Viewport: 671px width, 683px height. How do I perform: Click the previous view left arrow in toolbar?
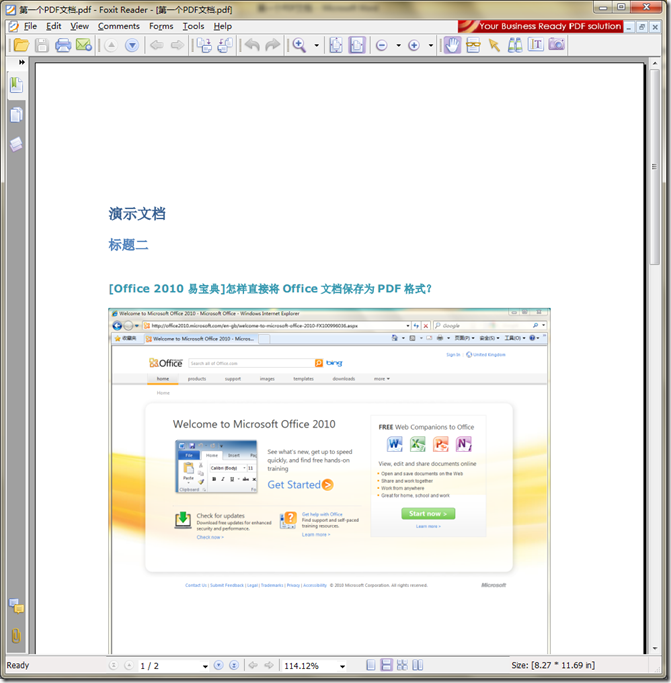coord(156,45)
